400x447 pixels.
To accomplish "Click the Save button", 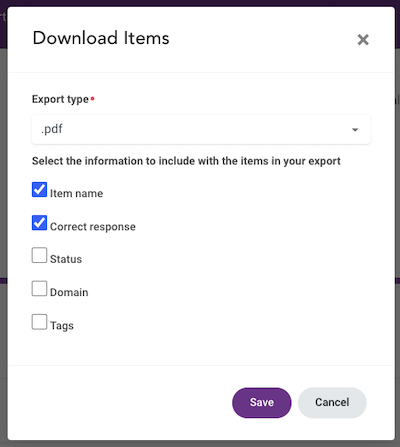I will [262, 403].
